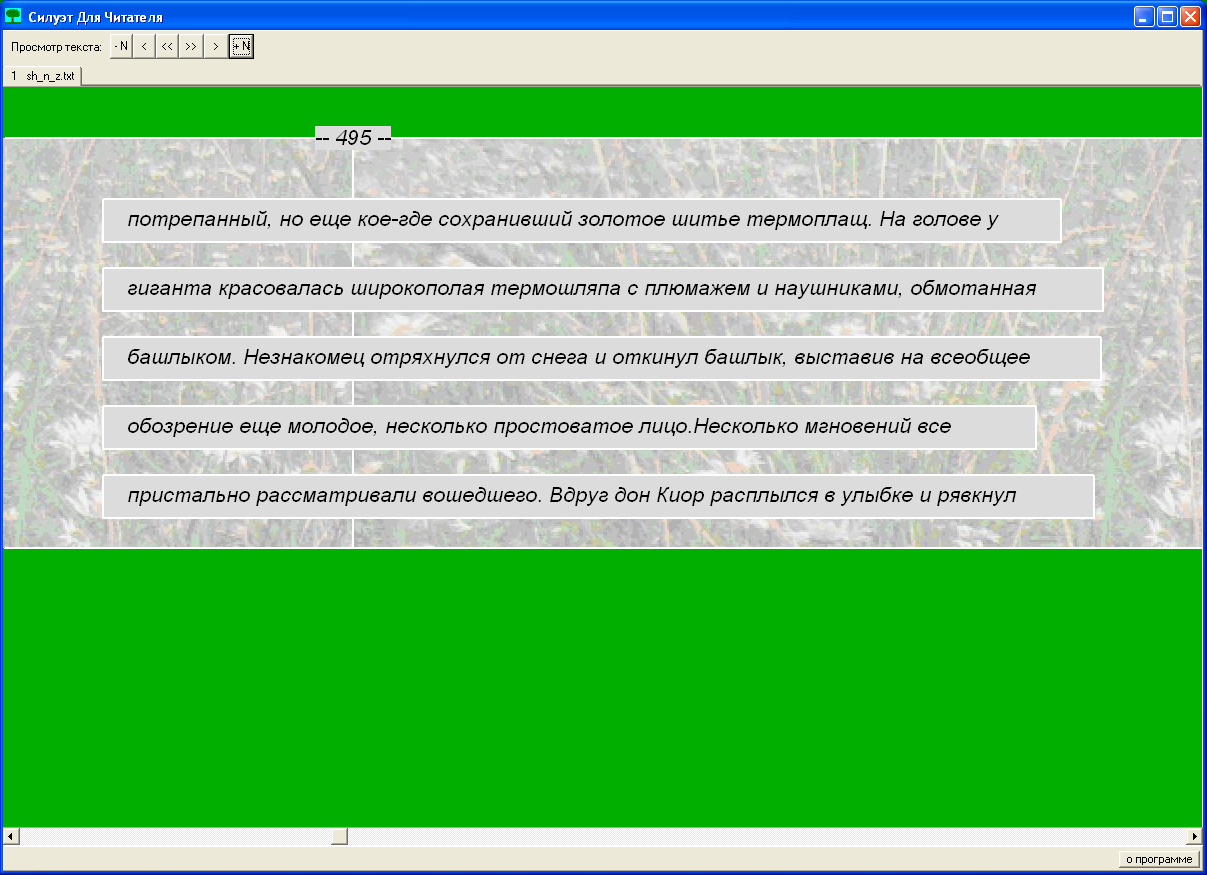Click the '+ N' navigation button

tap(241, 46)
